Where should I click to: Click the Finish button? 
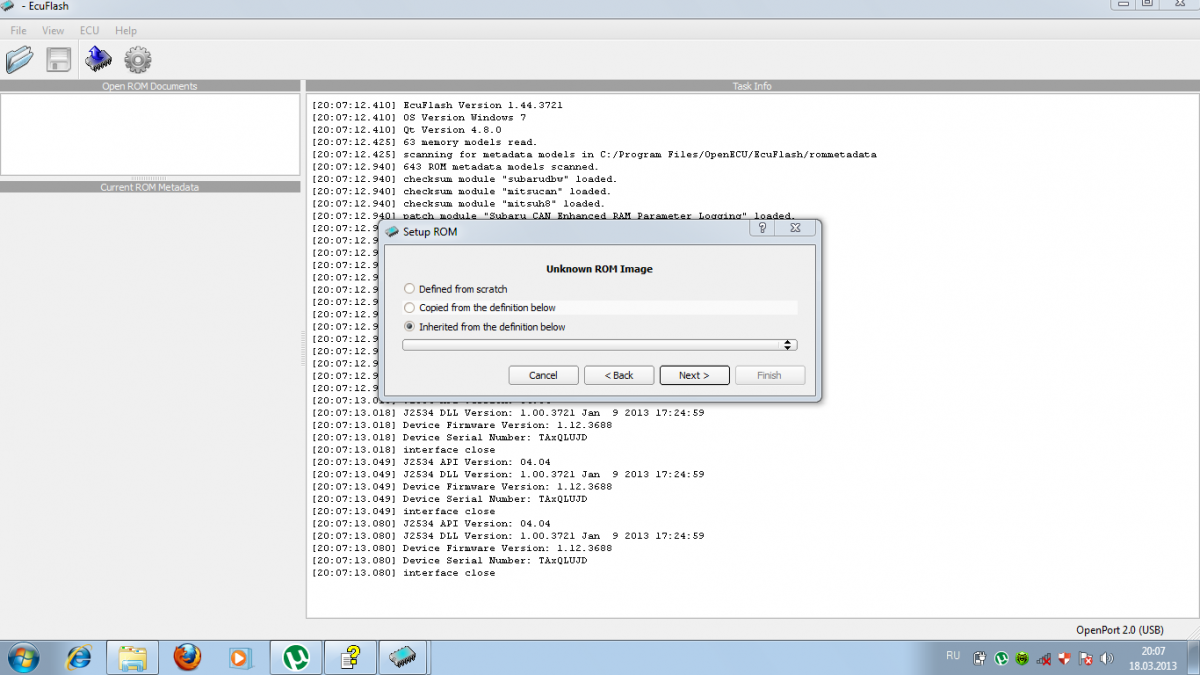[x=770, y=375]
